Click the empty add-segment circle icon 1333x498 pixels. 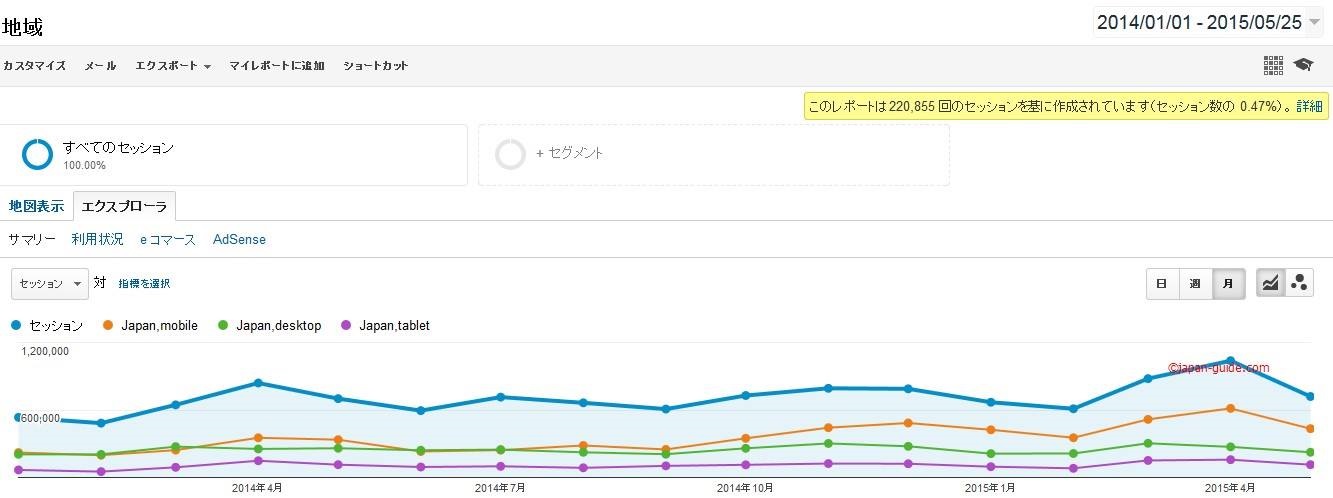pos(511,154)
